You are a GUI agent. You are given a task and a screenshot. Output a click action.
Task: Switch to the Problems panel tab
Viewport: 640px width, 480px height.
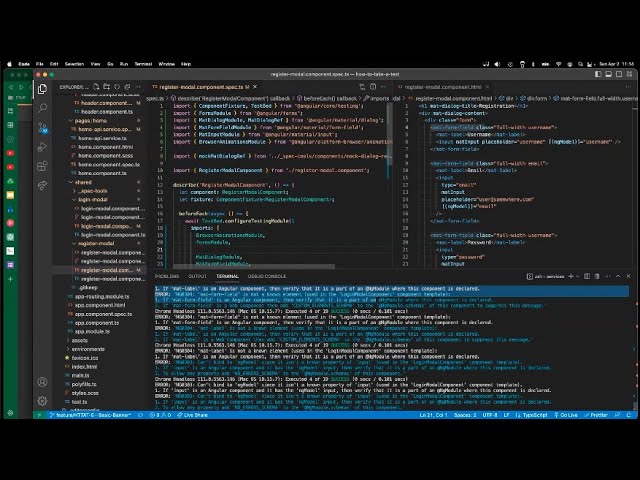pyautogui.click(x=167, y=276)
